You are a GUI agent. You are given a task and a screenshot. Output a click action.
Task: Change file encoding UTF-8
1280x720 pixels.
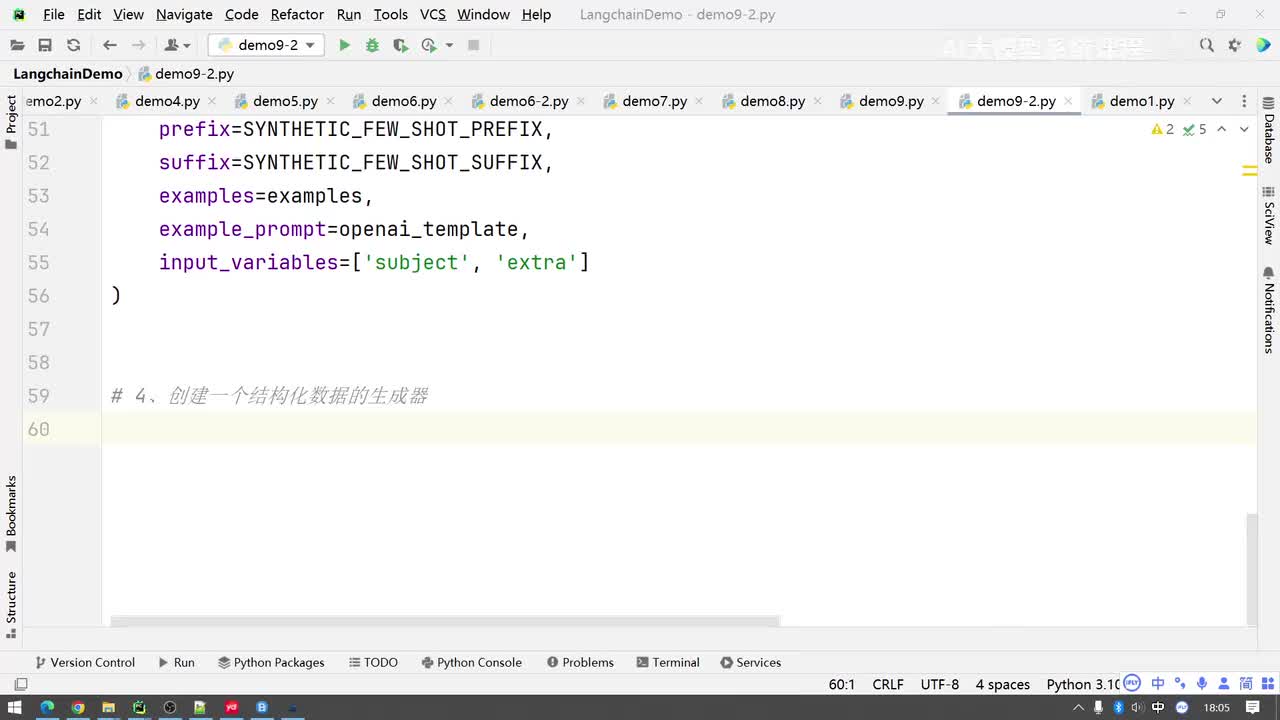(940, 684)
